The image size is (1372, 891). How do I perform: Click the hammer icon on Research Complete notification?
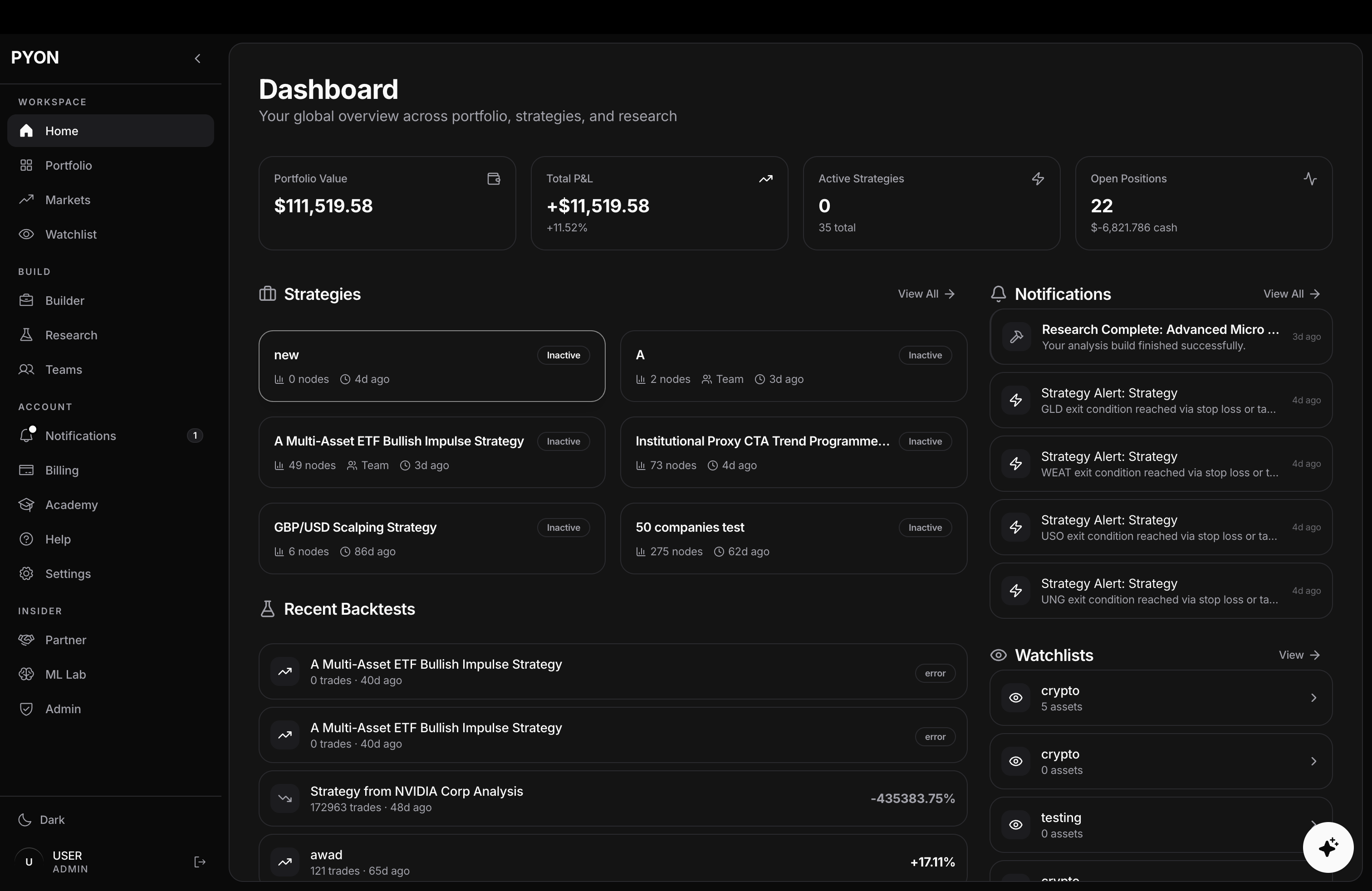[1016, 337]
